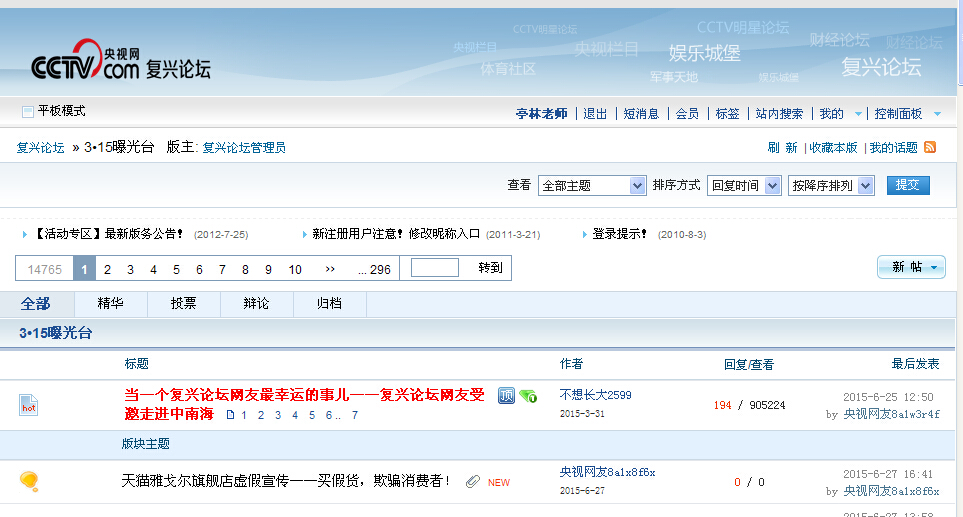Open 控制面板 control panel link

click(899, 114)
